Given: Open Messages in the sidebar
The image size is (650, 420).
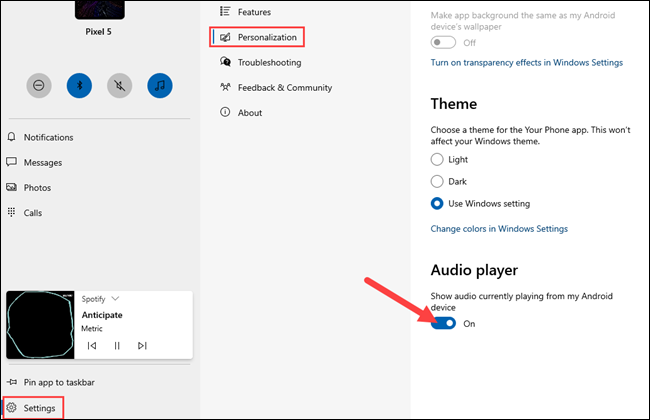Looking at the screenshot, I should (x=42, y=162).
